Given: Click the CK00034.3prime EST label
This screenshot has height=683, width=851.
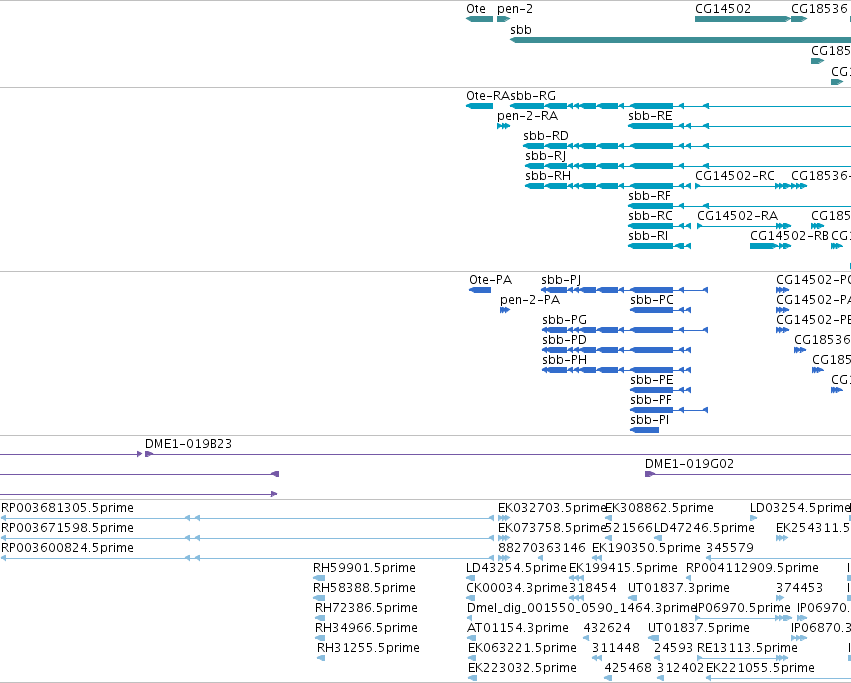Looking at the screenshot, I should (517, 589).
